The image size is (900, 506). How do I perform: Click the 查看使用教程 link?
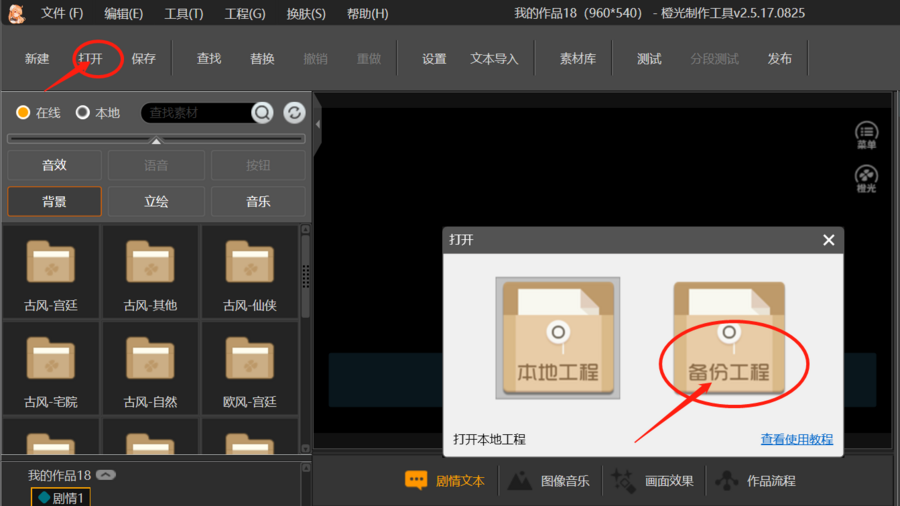click(796, 440)
